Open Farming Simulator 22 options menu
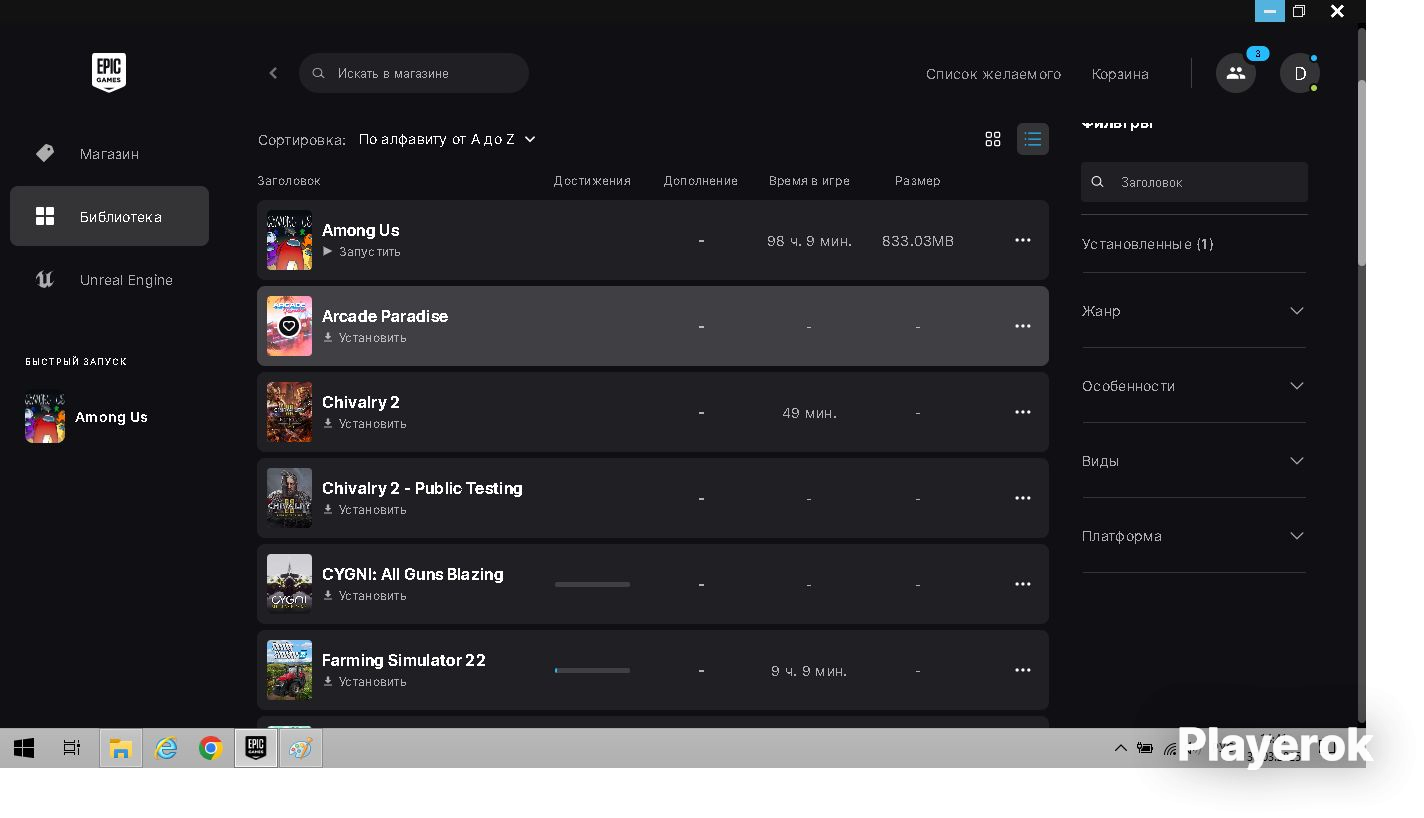The height and width of the screenshot is (818, 1424). [x=1023, y=670]
